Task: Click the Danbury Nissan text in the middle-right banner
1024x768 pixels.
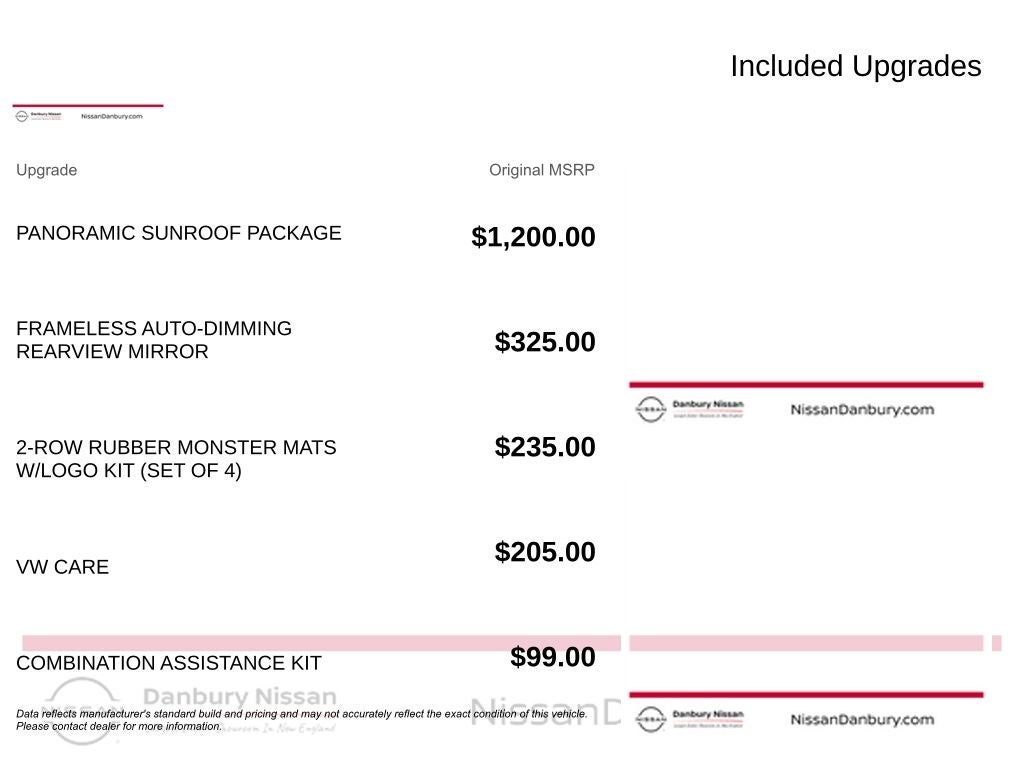Action: click(708, 404)
